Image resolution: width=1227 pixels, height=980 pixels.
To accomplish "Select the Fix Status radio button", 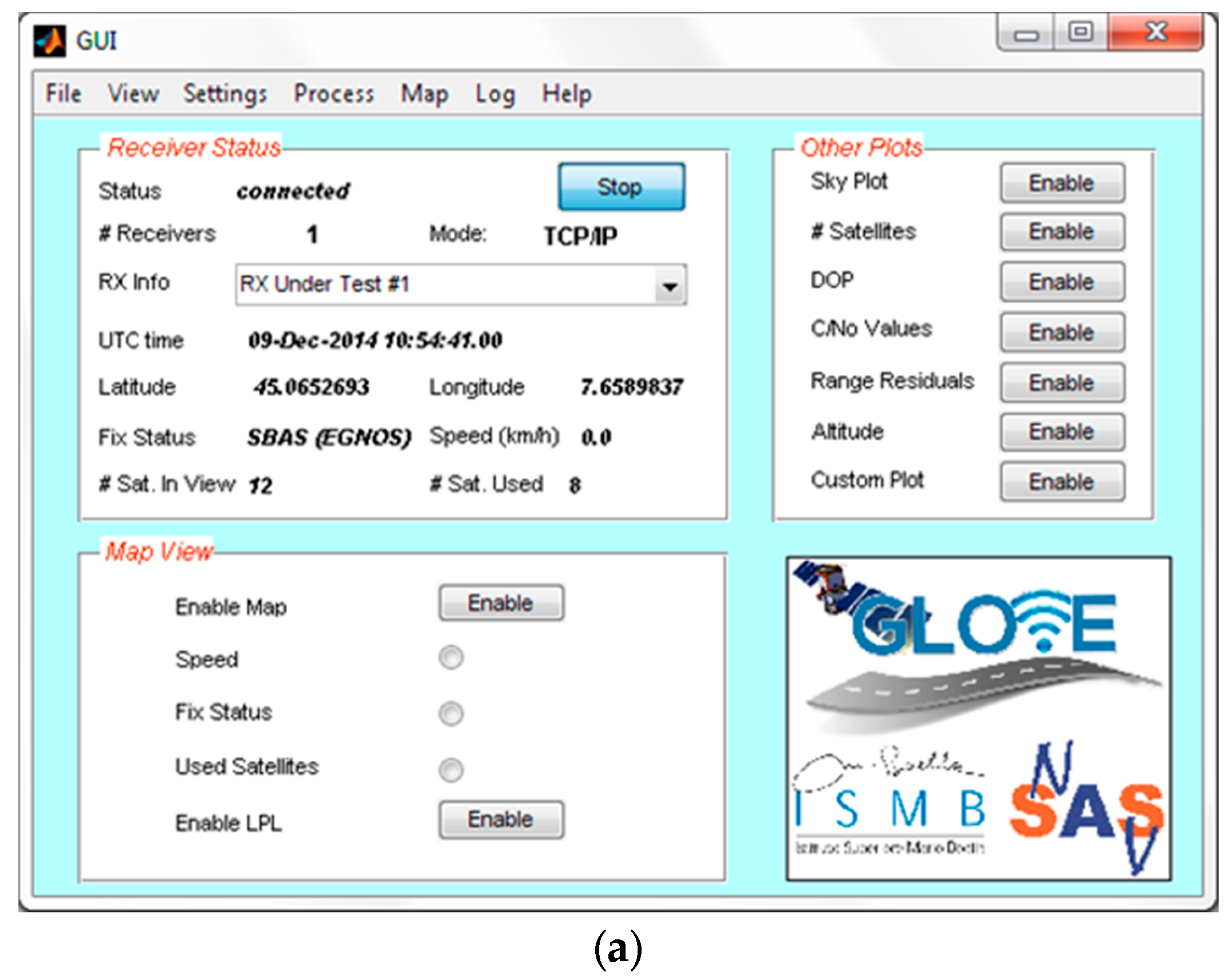I will pos(450,713).
